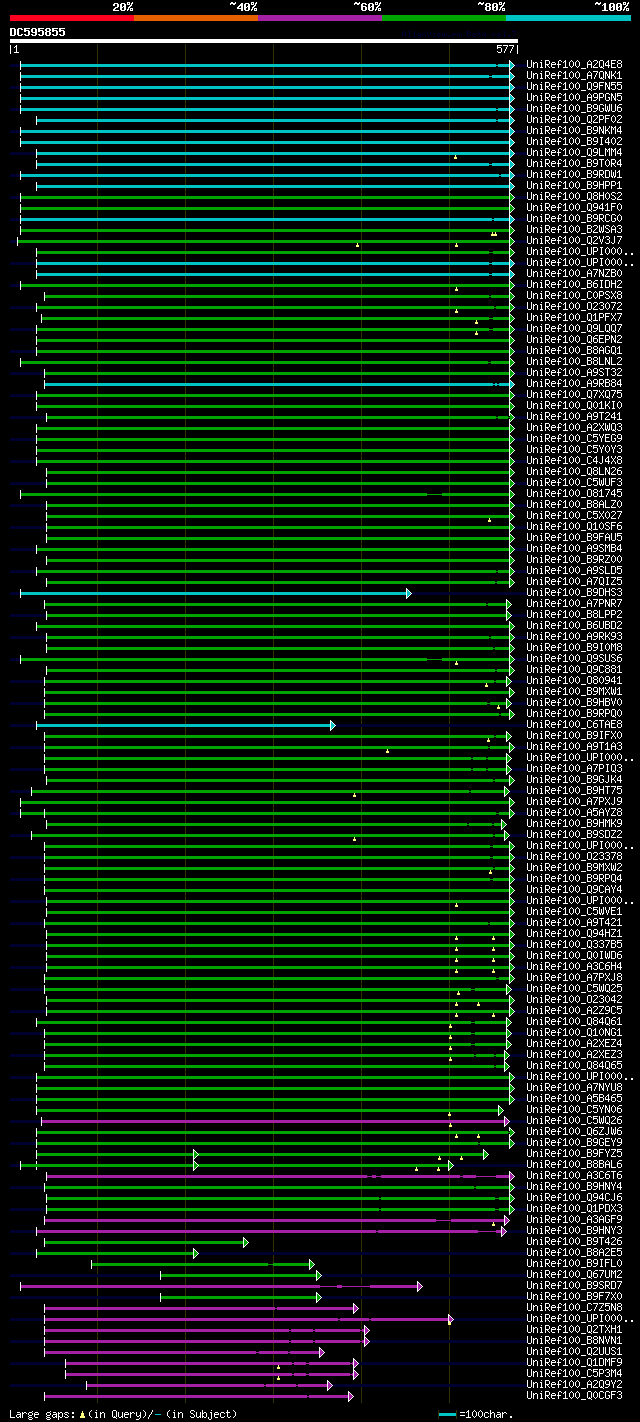This screenshot has width=640, height=1422.
Task: Select hit UniRef100_B8BAL6
Action: click(574, 1164)
